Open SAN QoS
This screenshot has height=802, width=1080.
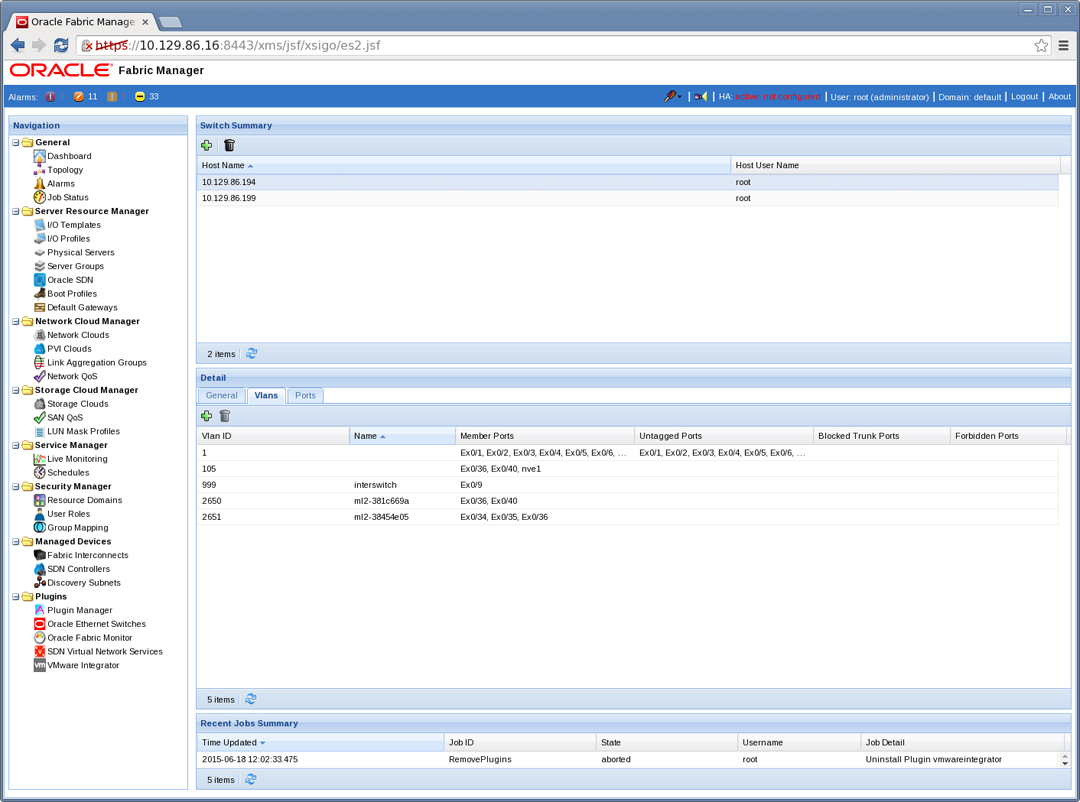coord(65,418)
